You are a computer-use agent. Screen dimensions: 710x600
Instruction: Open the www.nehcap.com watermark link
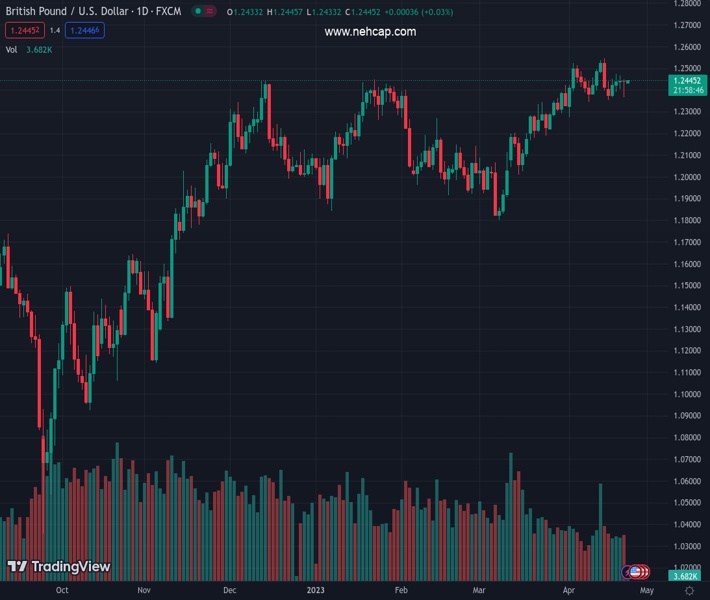tap(370, 32)
